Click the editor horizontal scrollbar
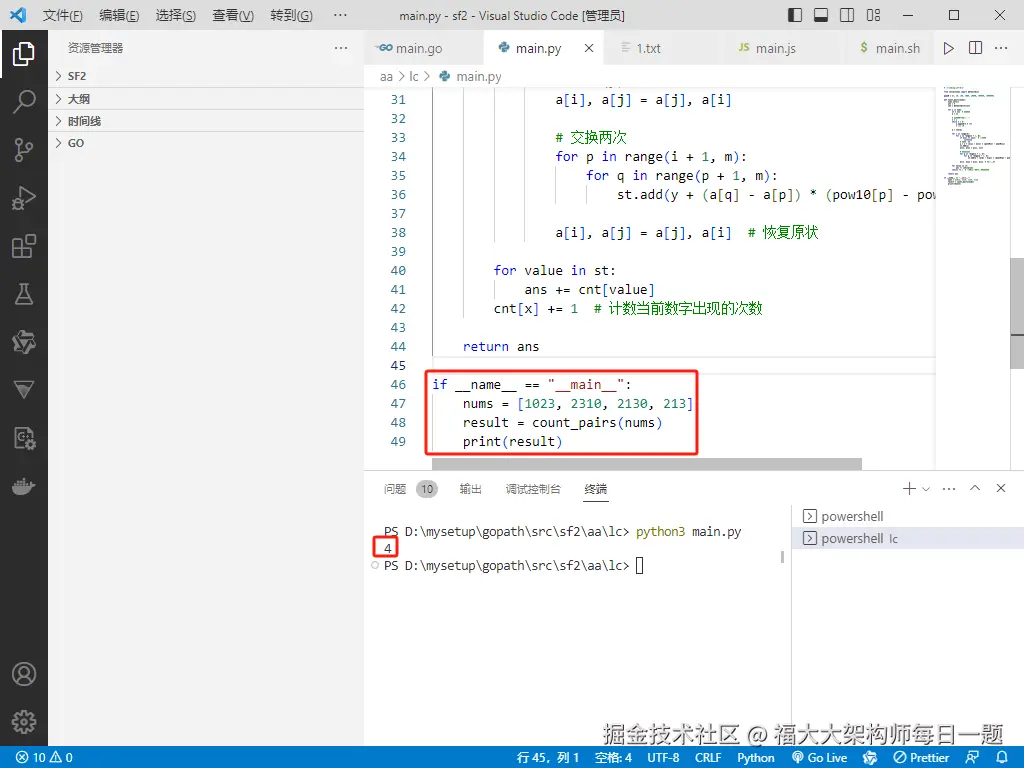 647,464
